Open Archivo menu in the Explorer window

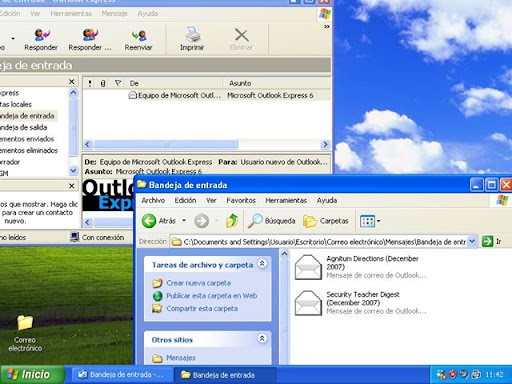point(153,200)
